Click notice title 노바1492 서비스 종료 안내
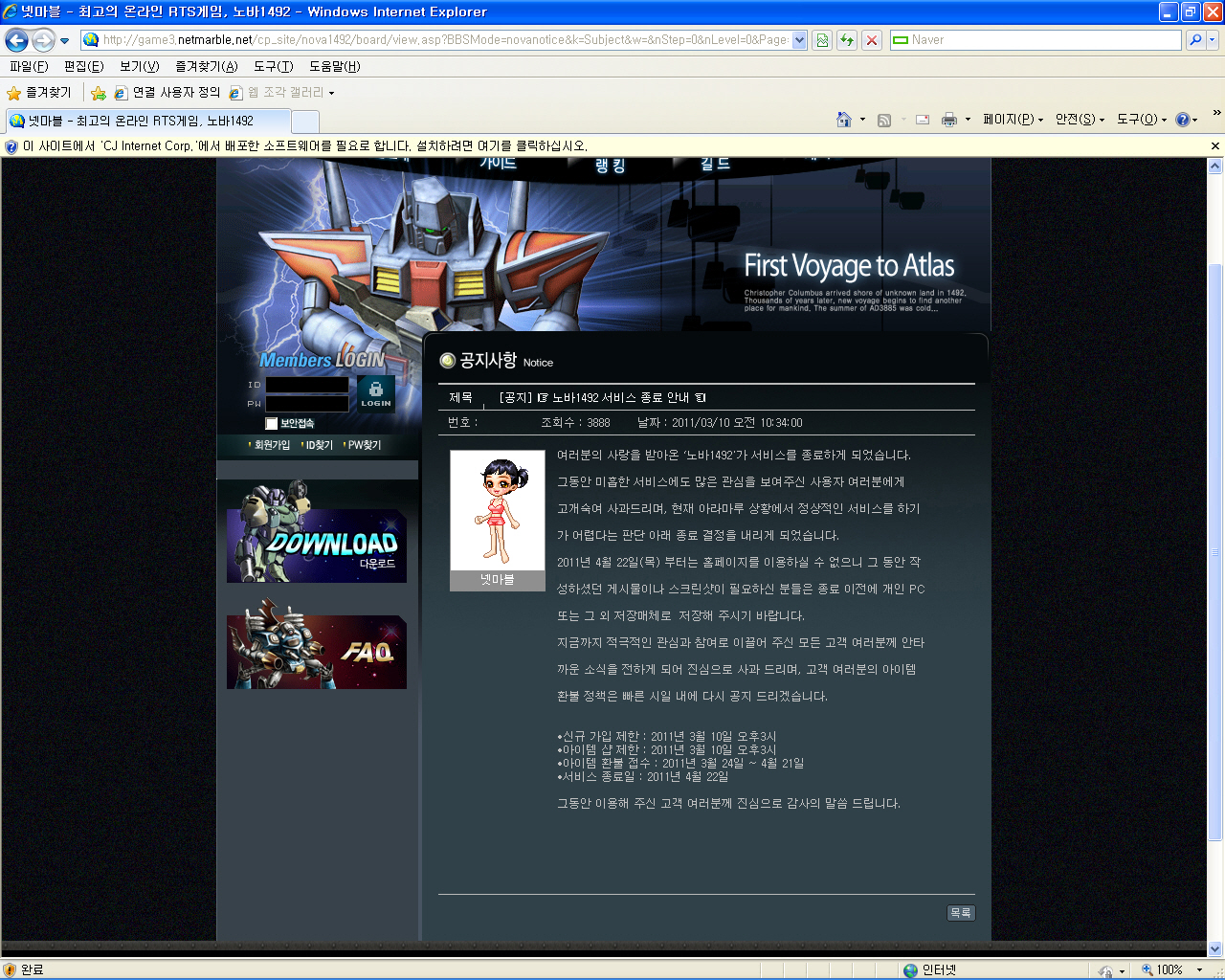 [620, 398]
